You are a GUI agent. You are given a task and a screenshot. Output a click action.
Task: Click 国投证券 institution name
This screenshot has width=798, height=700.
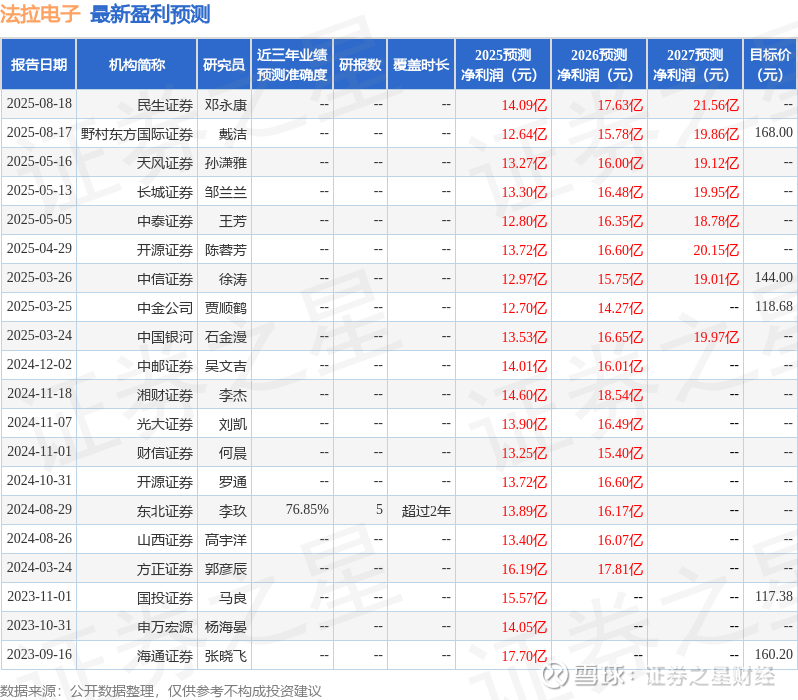[165, 599]
